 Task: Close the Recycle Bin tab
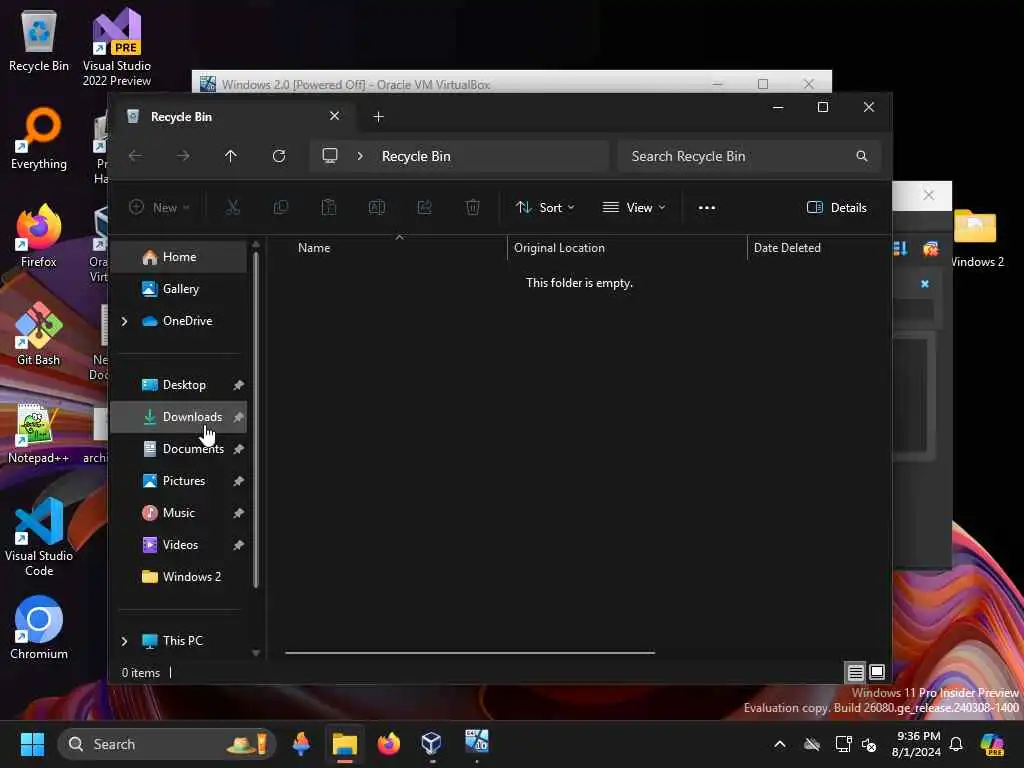334,116
